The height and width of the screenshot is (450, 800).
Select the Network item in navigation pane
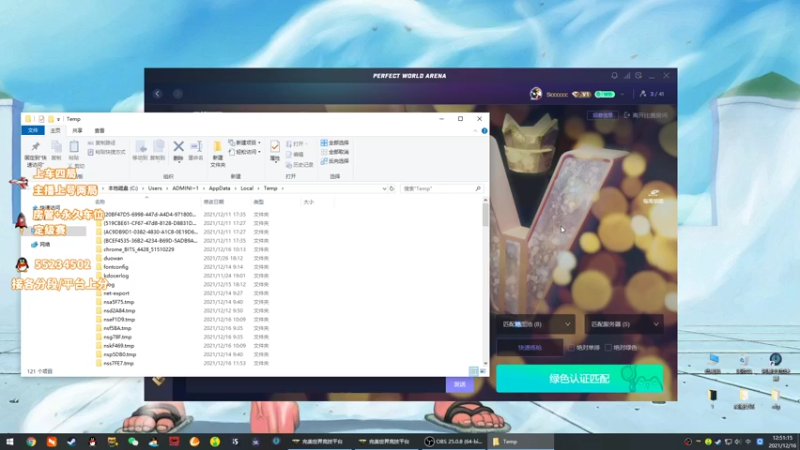(x=41, y=244)
